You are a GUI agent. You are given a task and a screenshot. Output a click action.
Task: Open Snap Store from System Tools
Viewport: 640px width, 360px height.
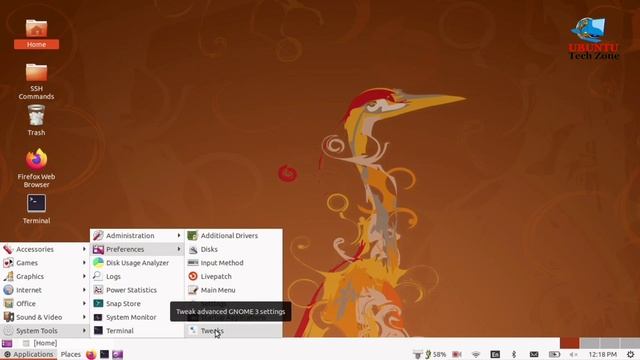tap(137, 304)
